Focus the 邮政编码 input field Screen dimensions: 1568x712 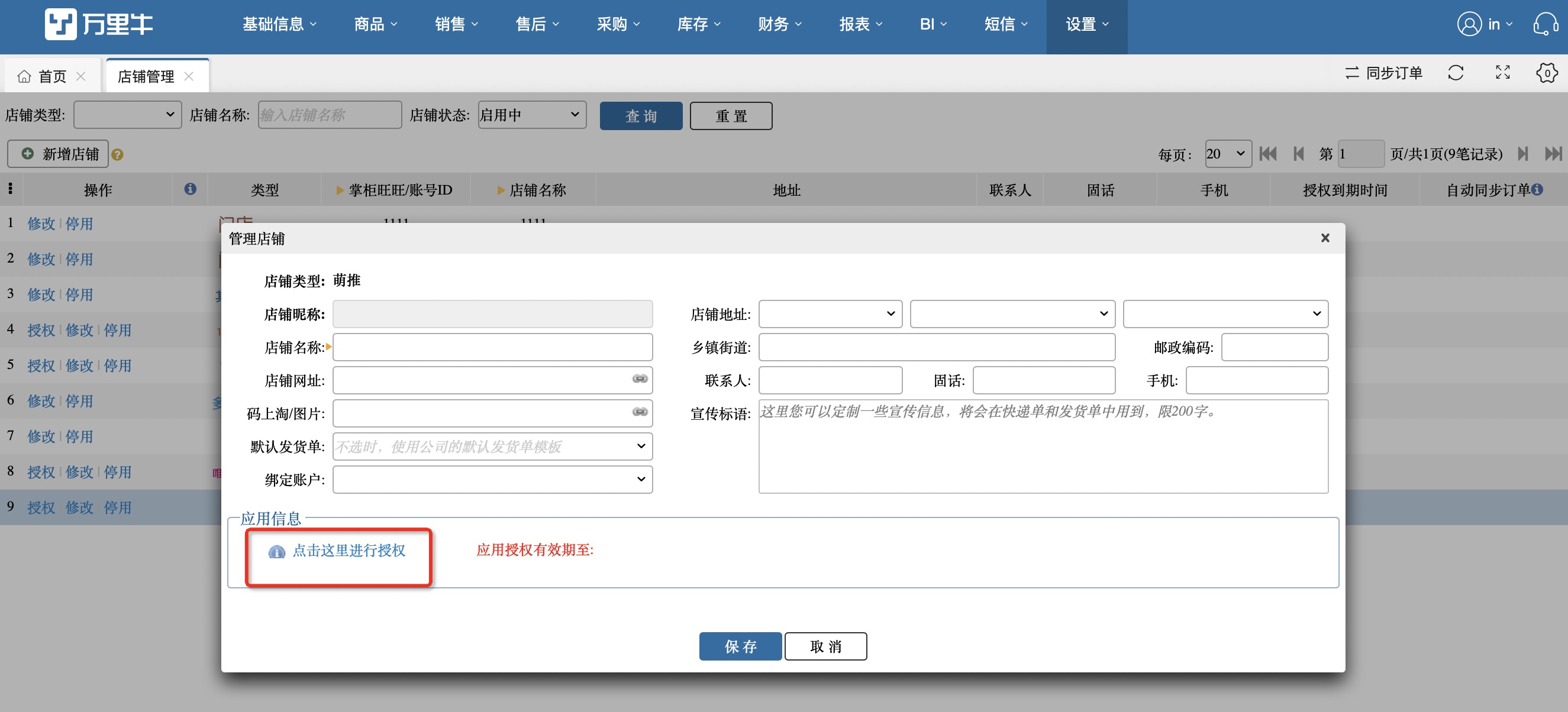1275,347
